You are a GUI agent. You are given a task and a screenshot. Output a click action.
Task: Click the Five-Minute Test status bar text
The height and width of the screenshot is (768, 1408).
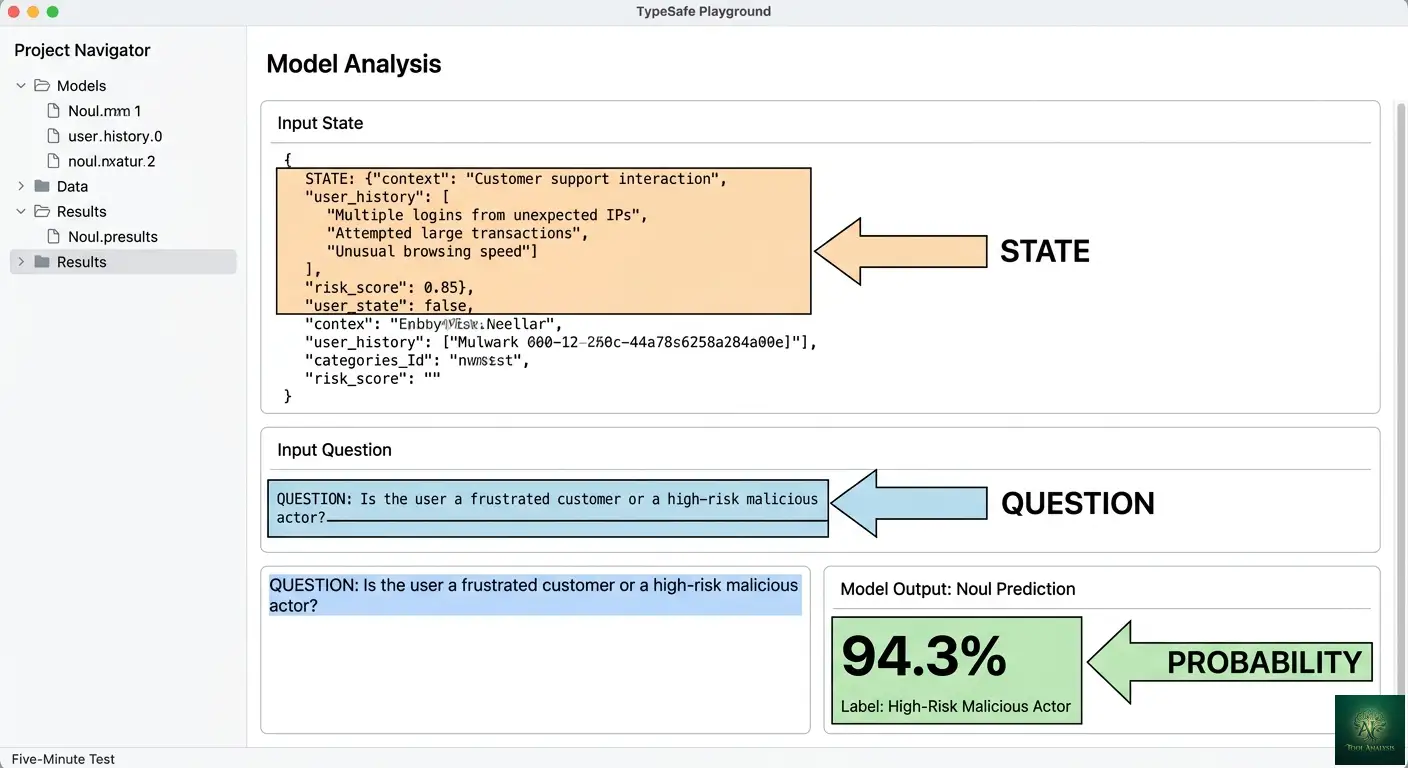pos(63,759)
